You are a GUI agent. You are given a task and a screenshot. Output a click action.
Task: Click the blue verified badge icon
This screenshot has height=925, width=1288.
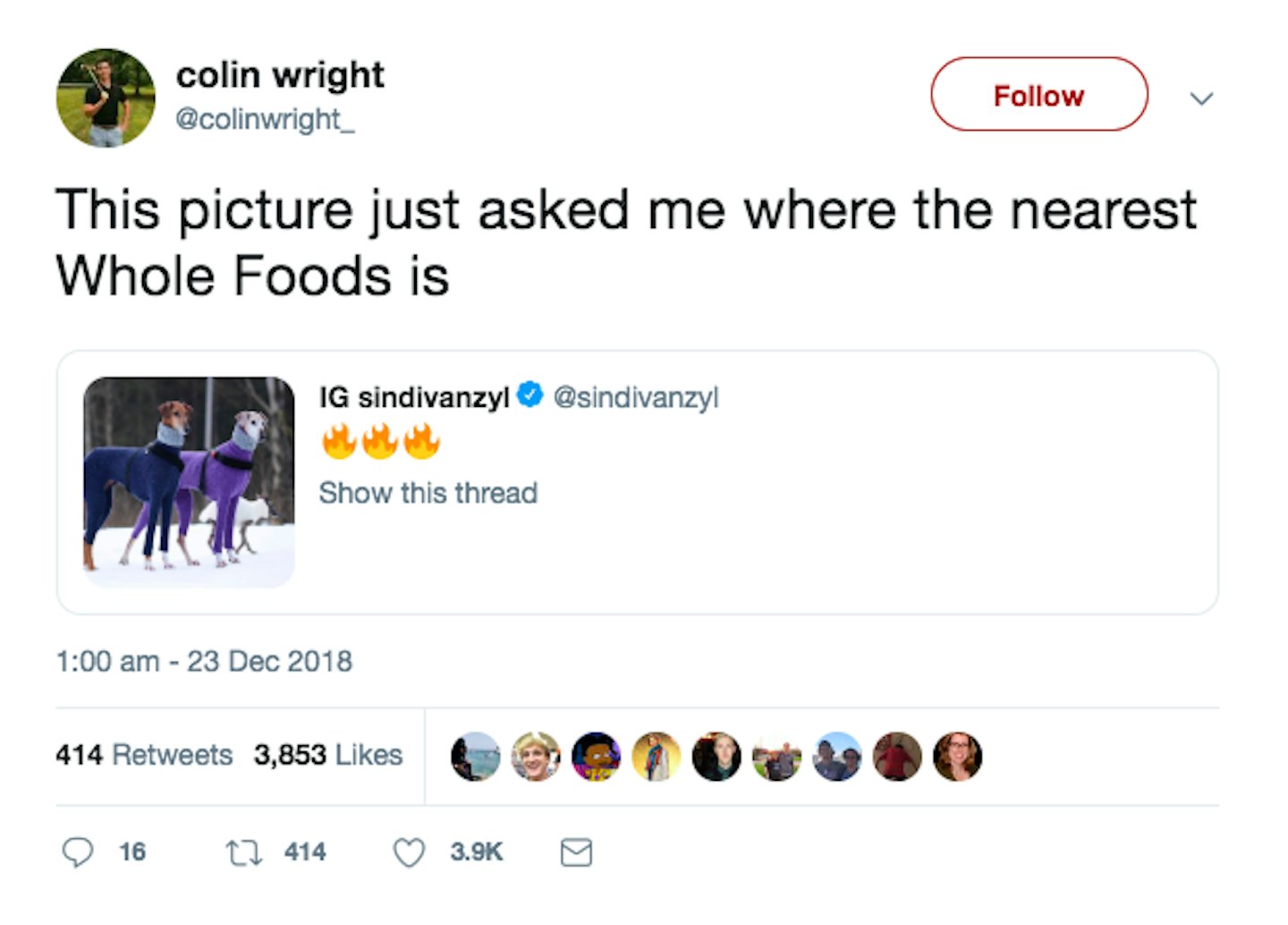[x=531, y=395]
